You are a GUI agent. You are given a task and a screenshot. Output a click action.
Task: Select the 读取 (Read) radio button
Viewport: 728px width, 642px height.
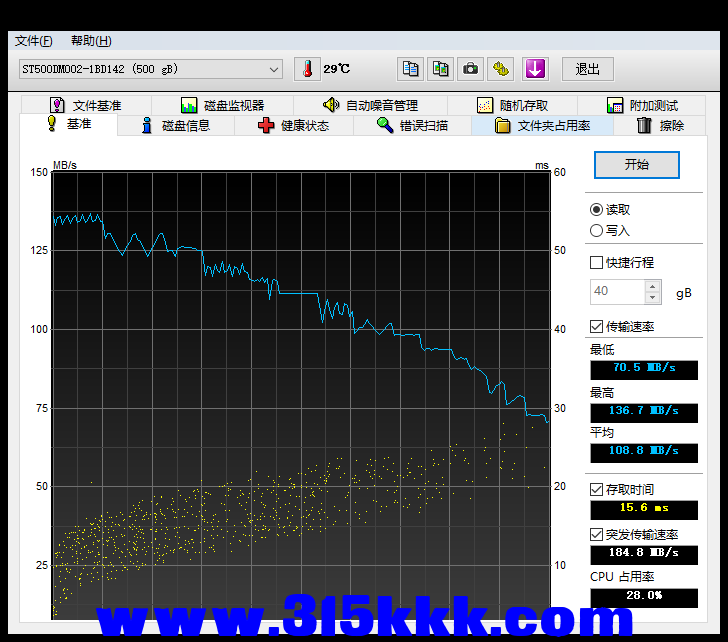coord(597,210)
